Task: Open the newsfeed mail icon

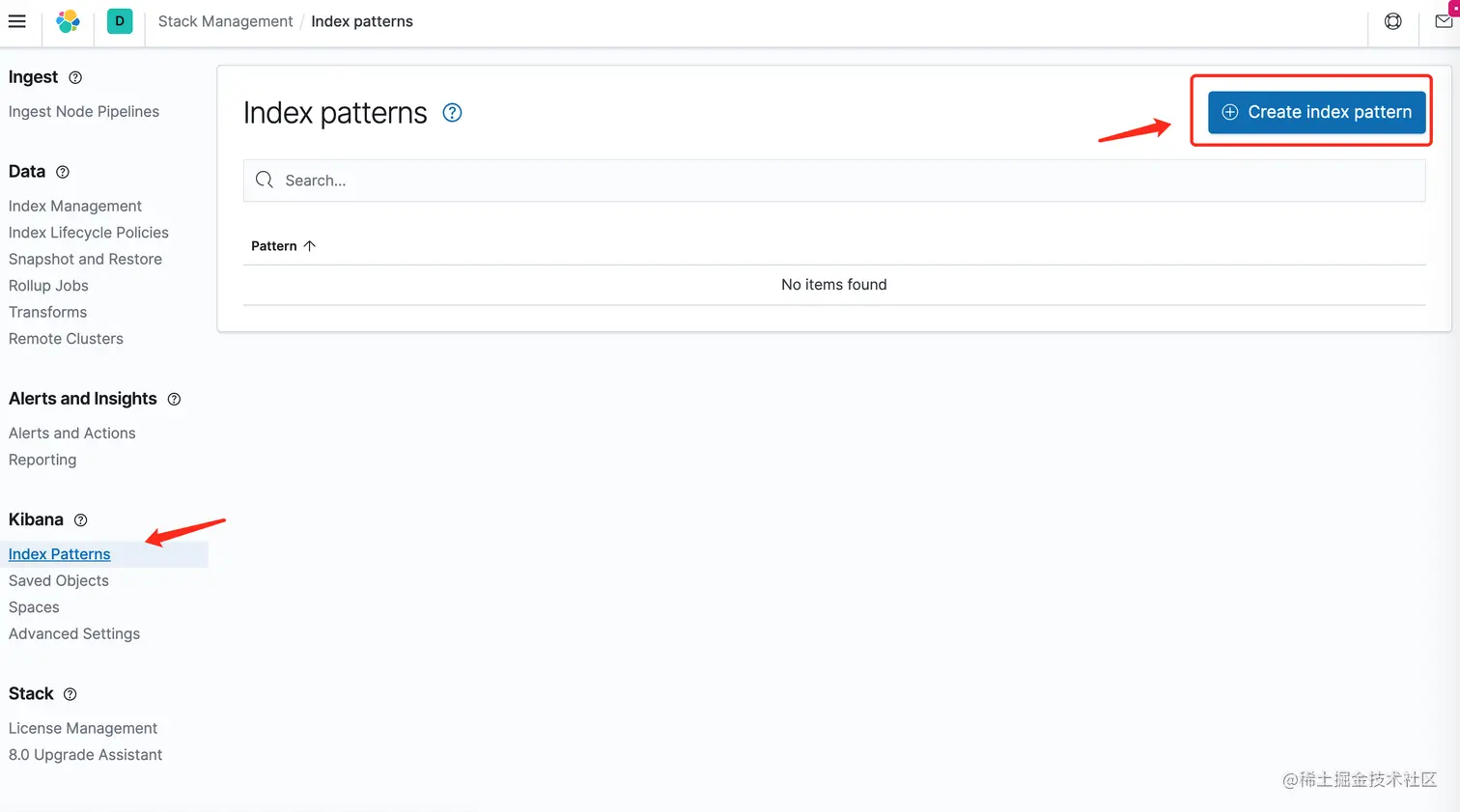Action: 1444,21
